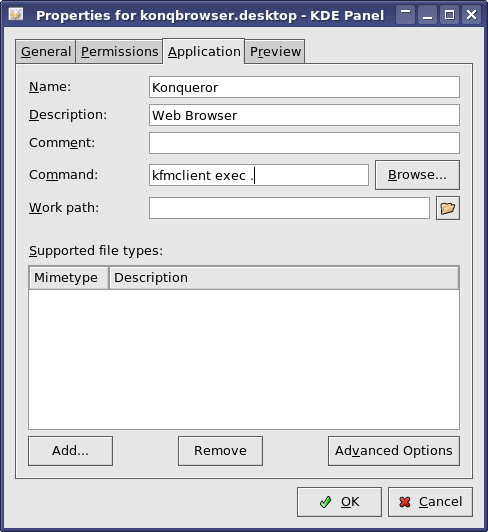The width and height of the screenshot is (488, 532).
Task: Click the empty Comment text field
Action: tap(304, 143)
